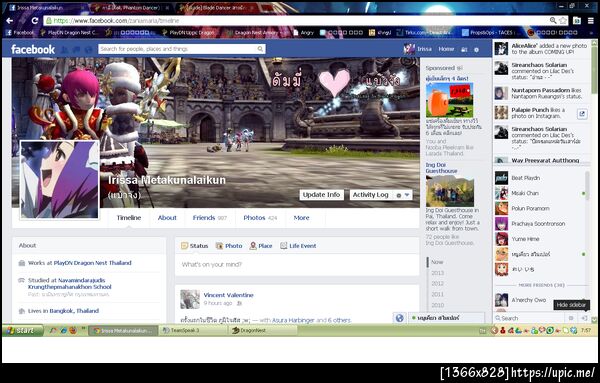Open the Photos profile tab
Viewport: 600px width, 383px height.
pyautogui.click(x=260, y=218)
